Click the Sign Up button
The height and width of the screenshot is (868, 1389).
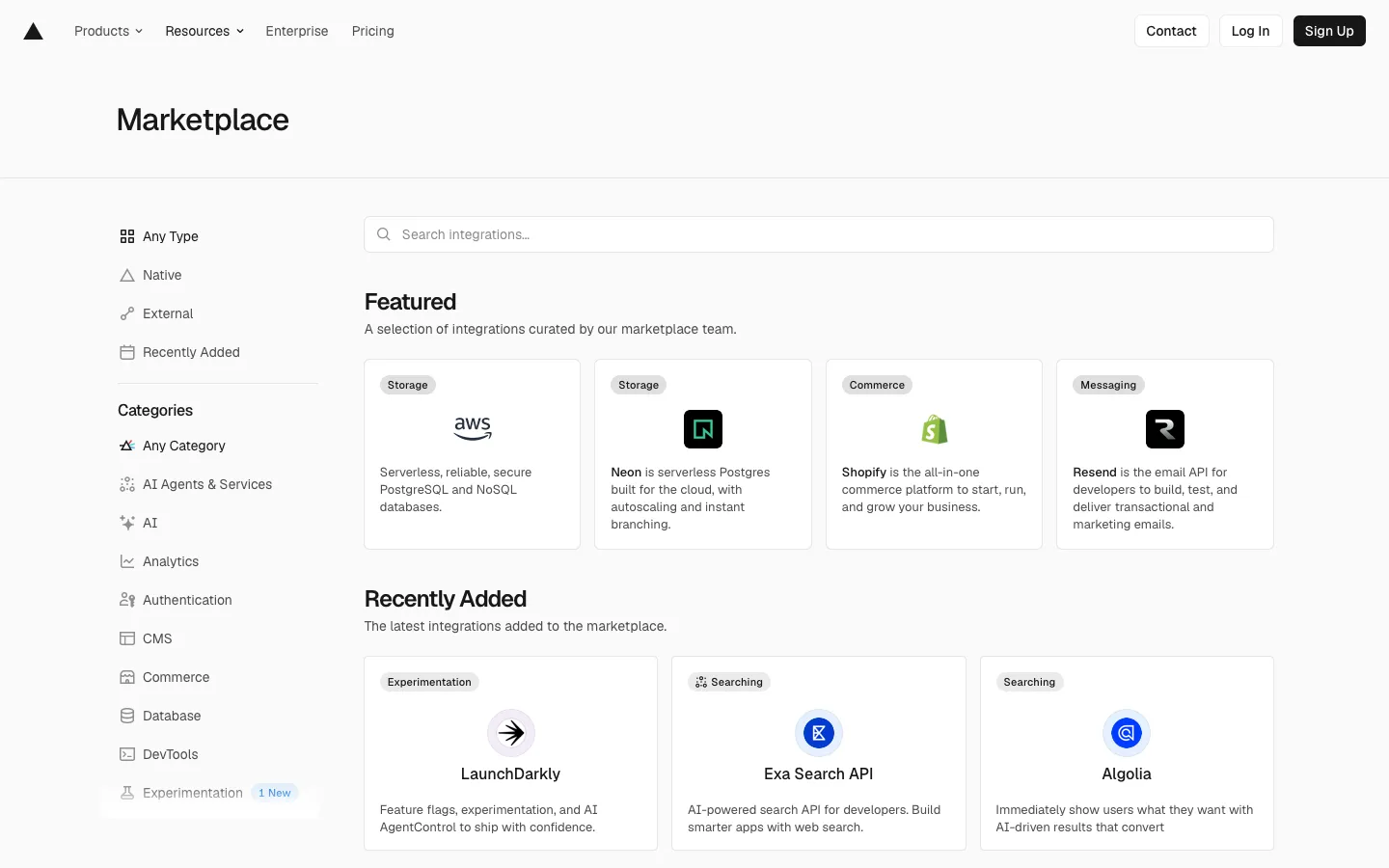[1329, 31]
